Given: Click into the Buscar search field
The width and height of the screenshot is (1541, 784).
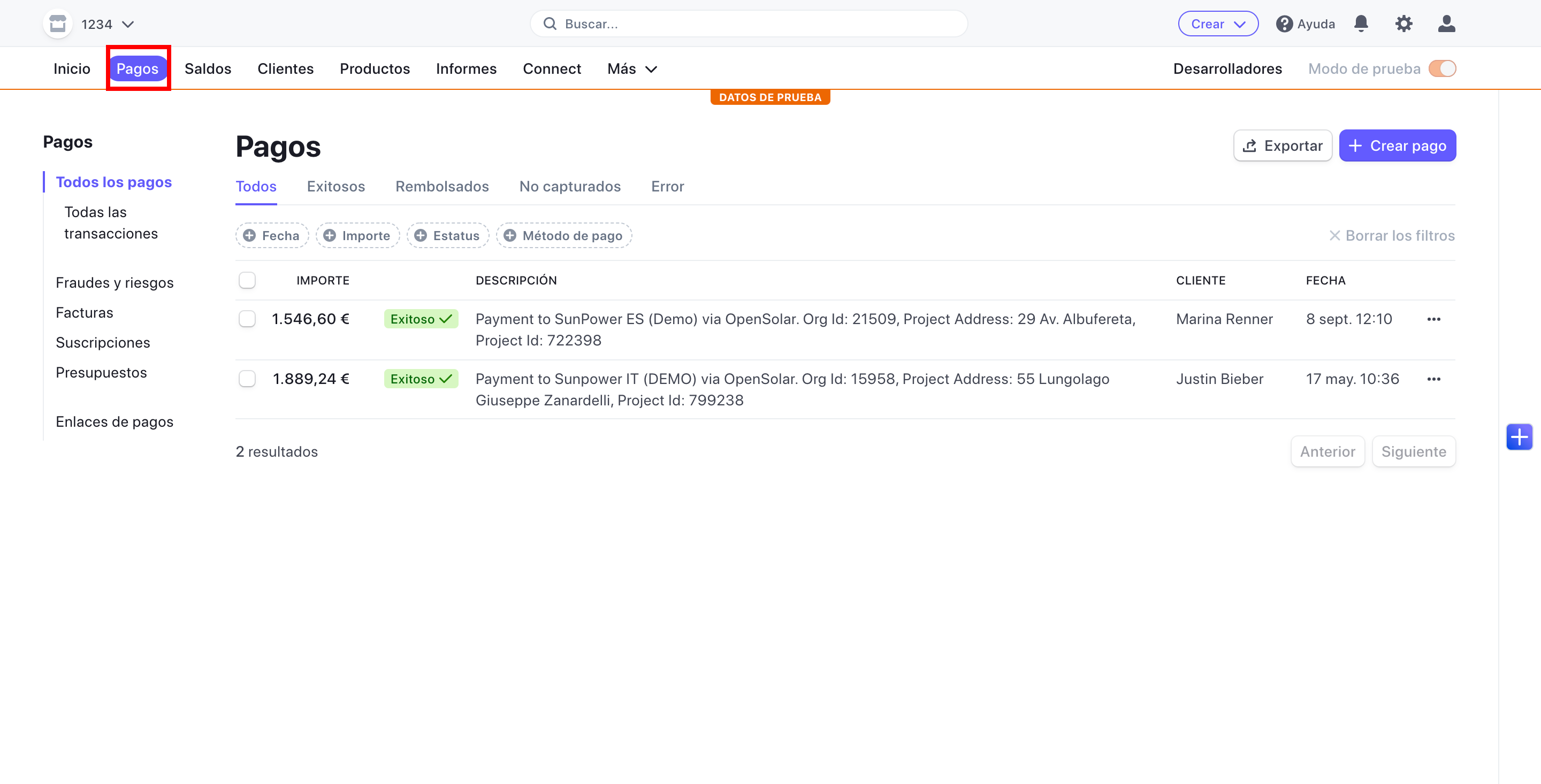Looking at the screenshot, I should [749, 24].
